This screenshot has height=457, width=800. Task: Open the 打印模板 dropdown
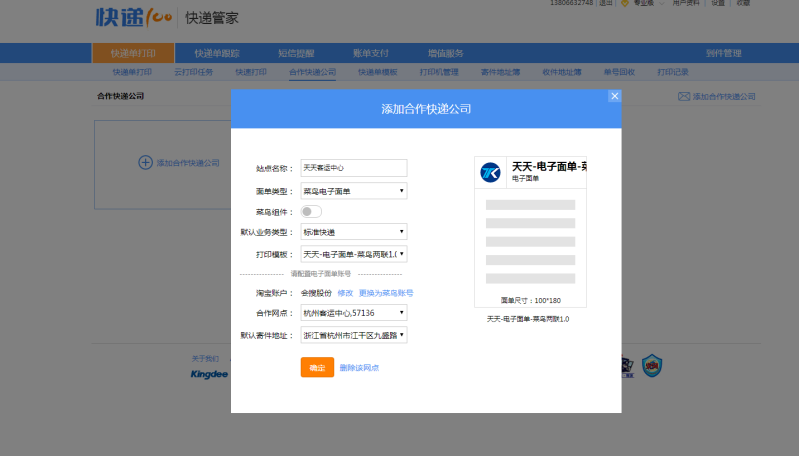point(354,254)
